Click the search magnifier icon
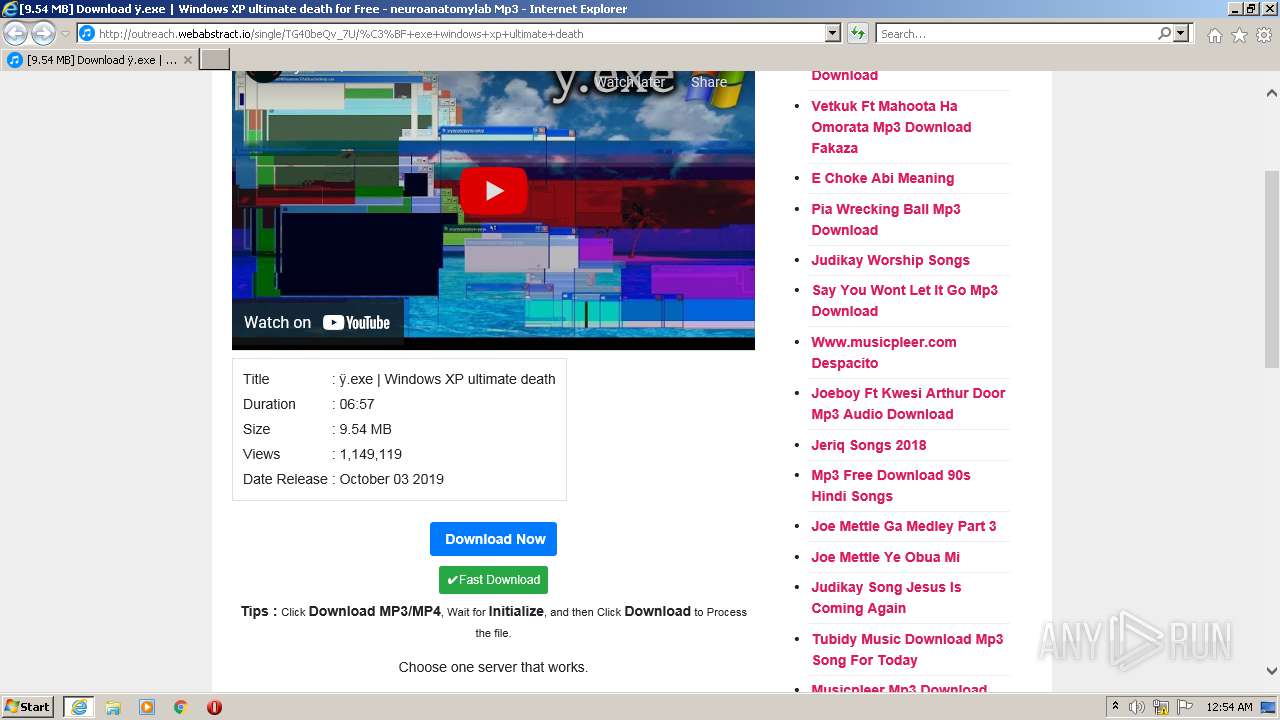Image resolution: width=1280 pixels, height=720 pixels. coord(1164,34)
